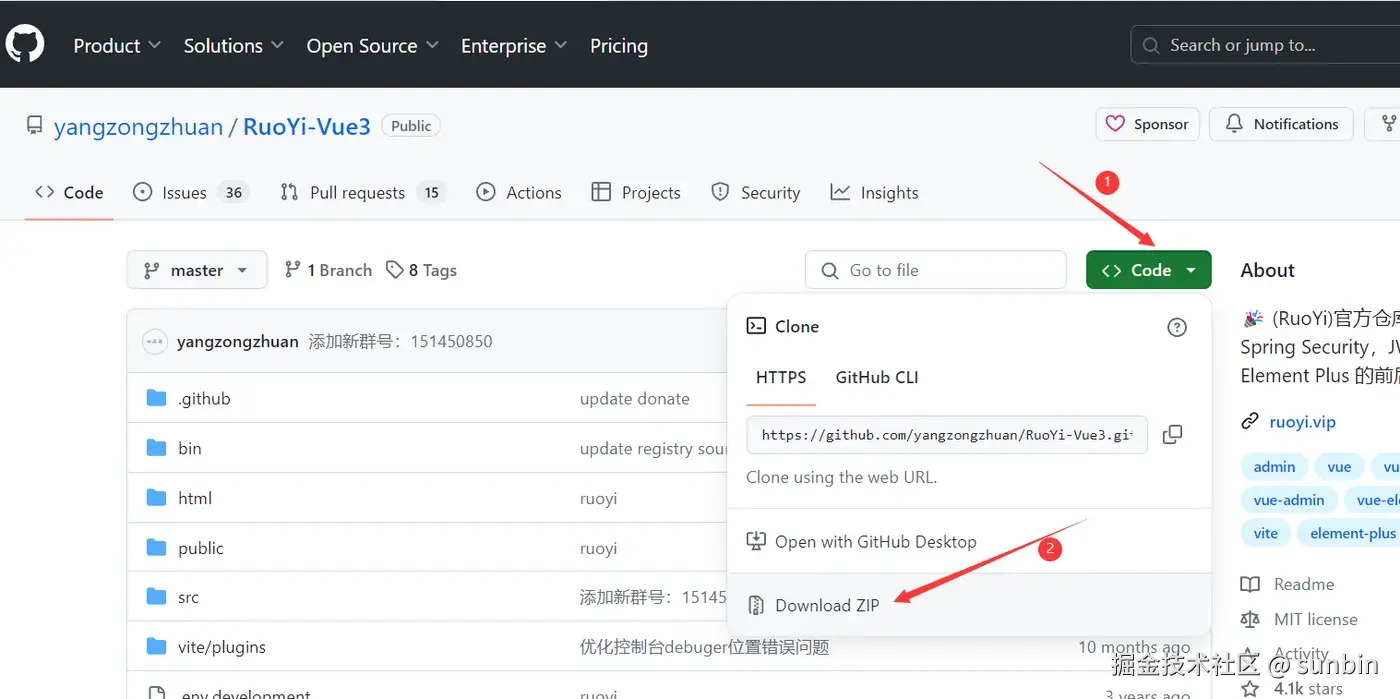Open the 1 Branch link
Image resolution: width=1400 pixels, height=699 pixels.
coord(328,270)
